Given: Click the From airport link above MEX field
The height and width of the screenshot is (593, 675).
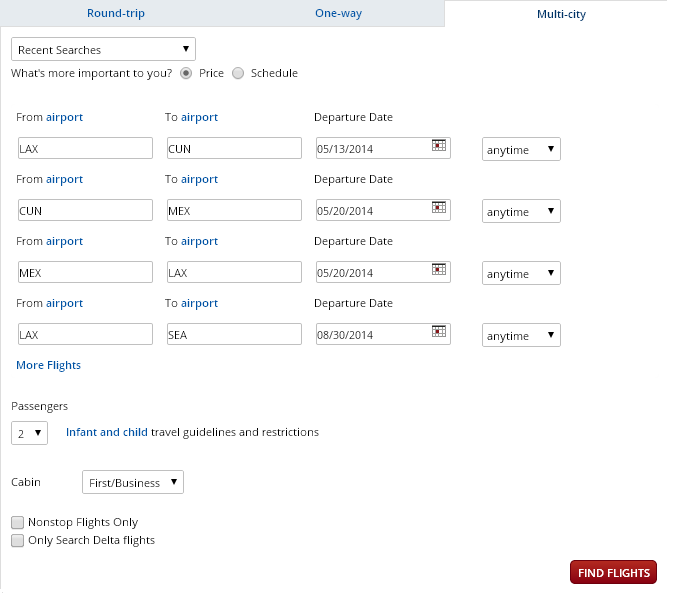Looking at the screenshot, I should (x=65, y=241).
